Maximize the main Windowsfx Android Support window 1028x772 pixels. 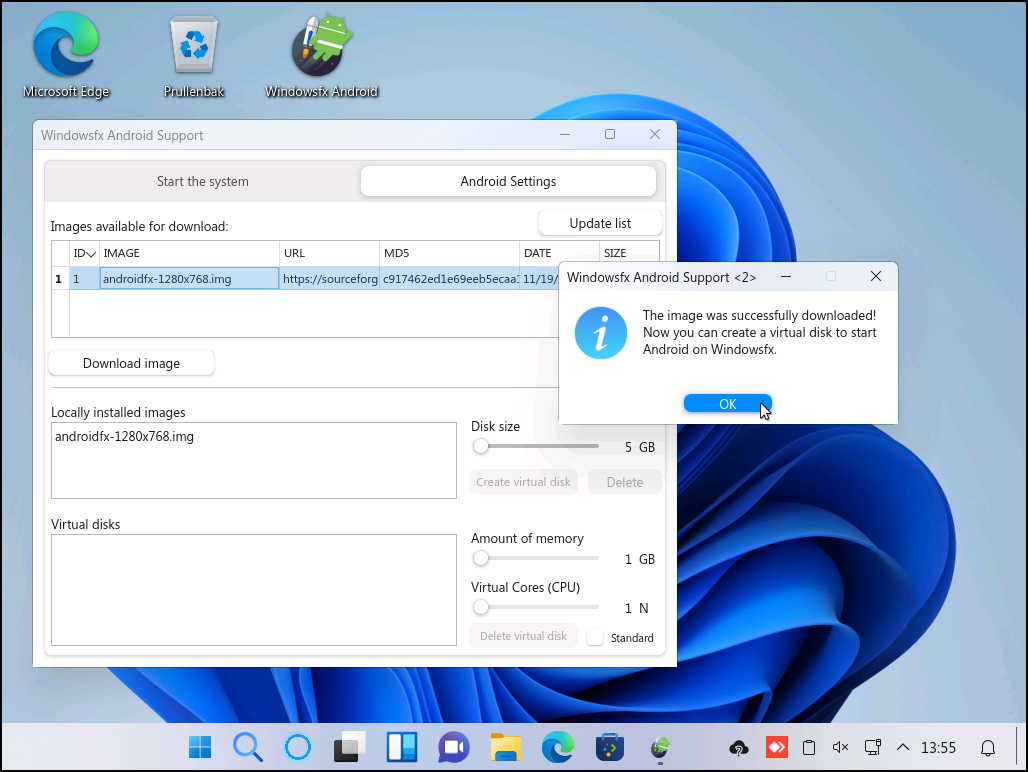point(610,134)
